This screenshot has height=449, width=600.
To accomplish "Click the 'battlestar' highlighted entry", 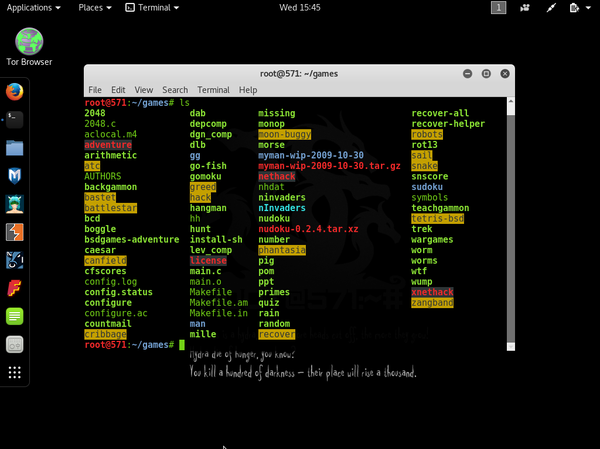I will point(111,208).
